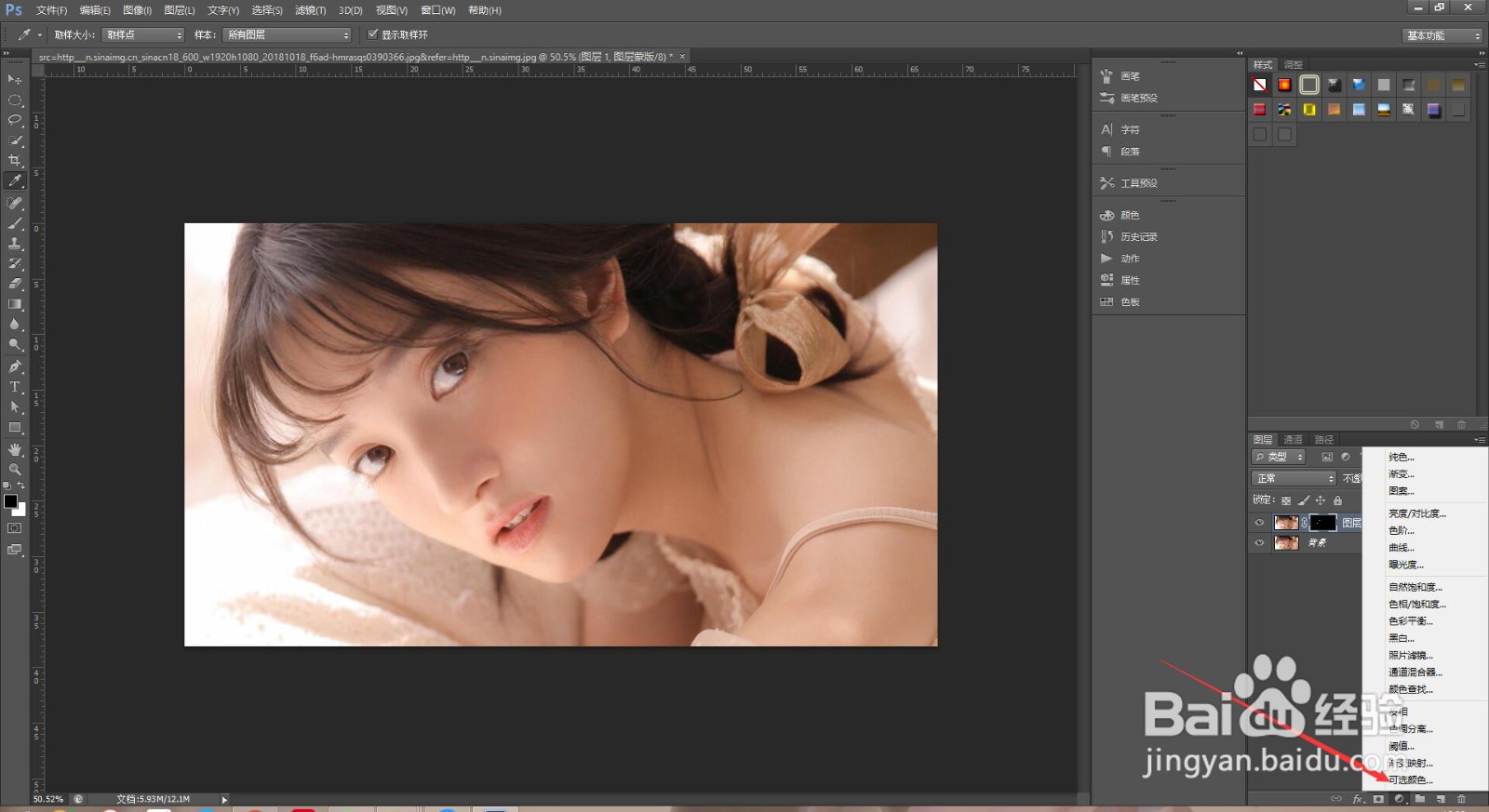Open the layer filter 类型 dropdown

click(1279, 457)
